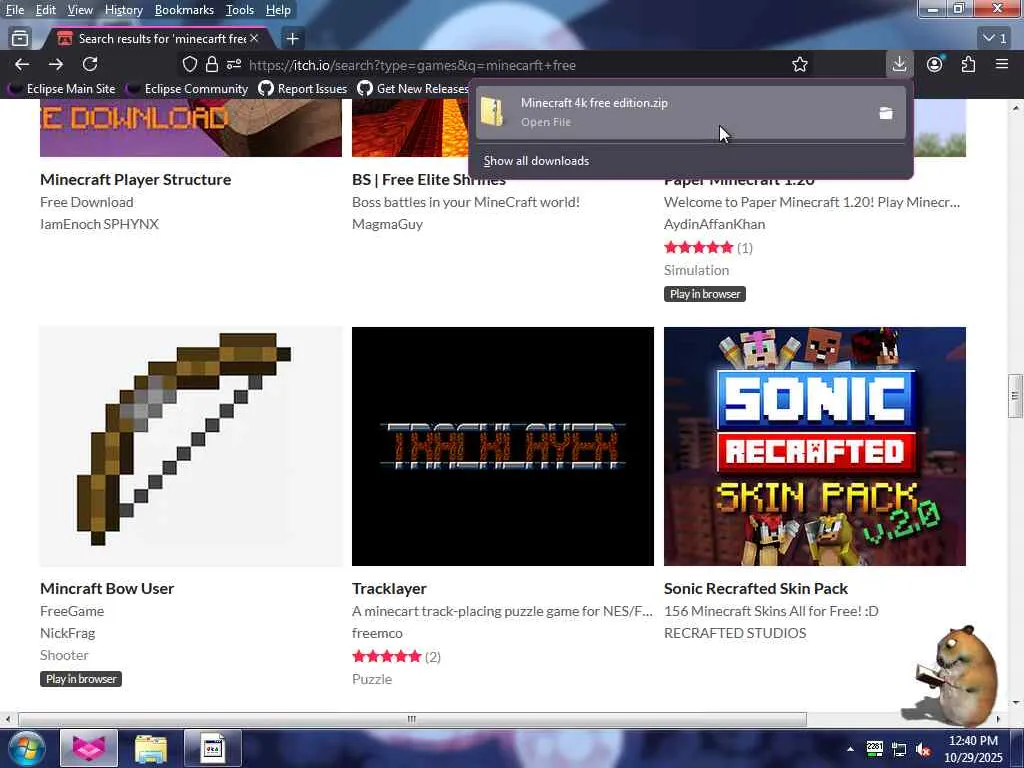Open Tracklayer title link
Screen dimensions: 1024x768
tap(389, 588)
